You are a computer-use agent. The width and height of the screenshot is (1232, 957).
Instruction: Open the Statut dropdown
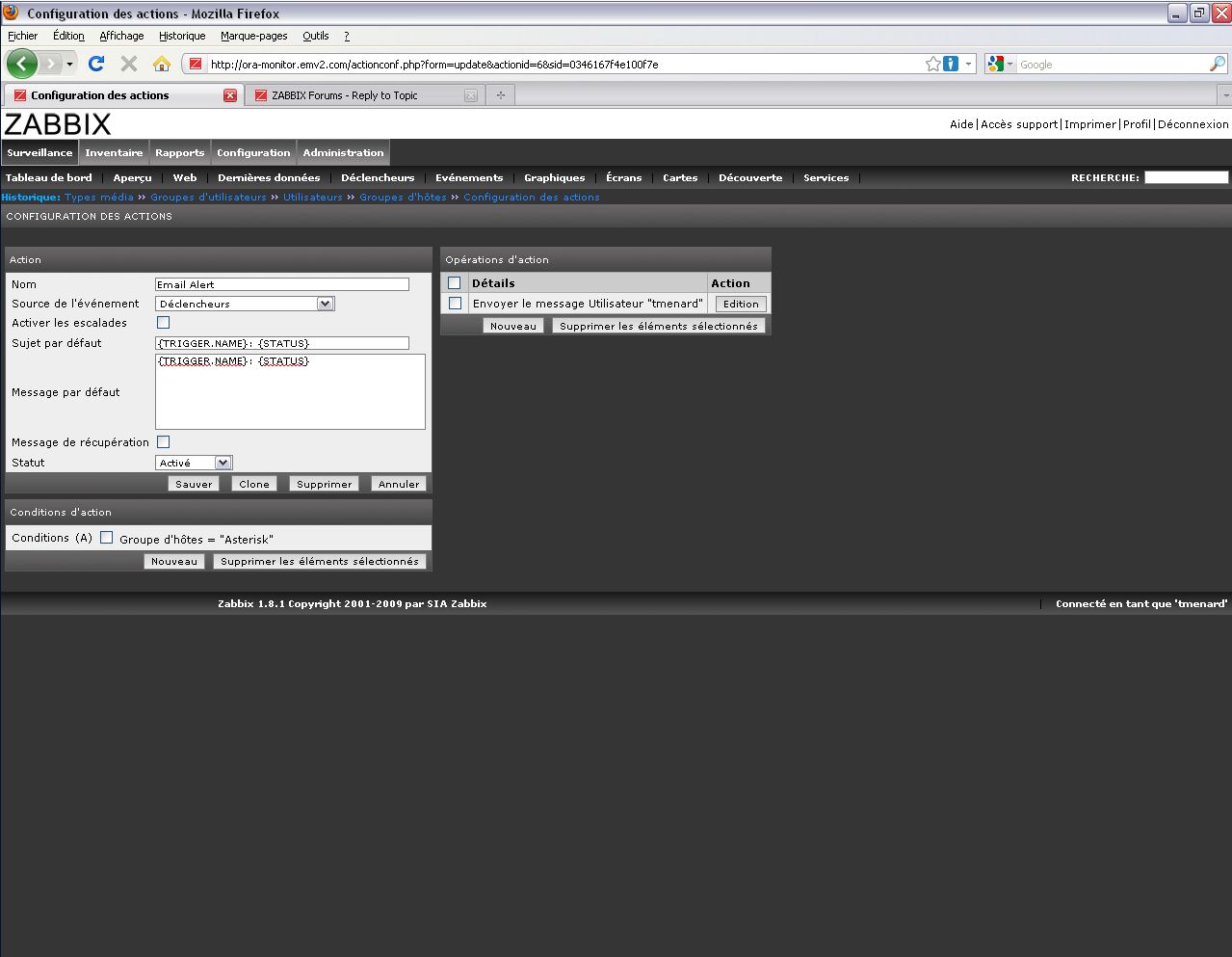pyautogui.click(x=194, y=463)
